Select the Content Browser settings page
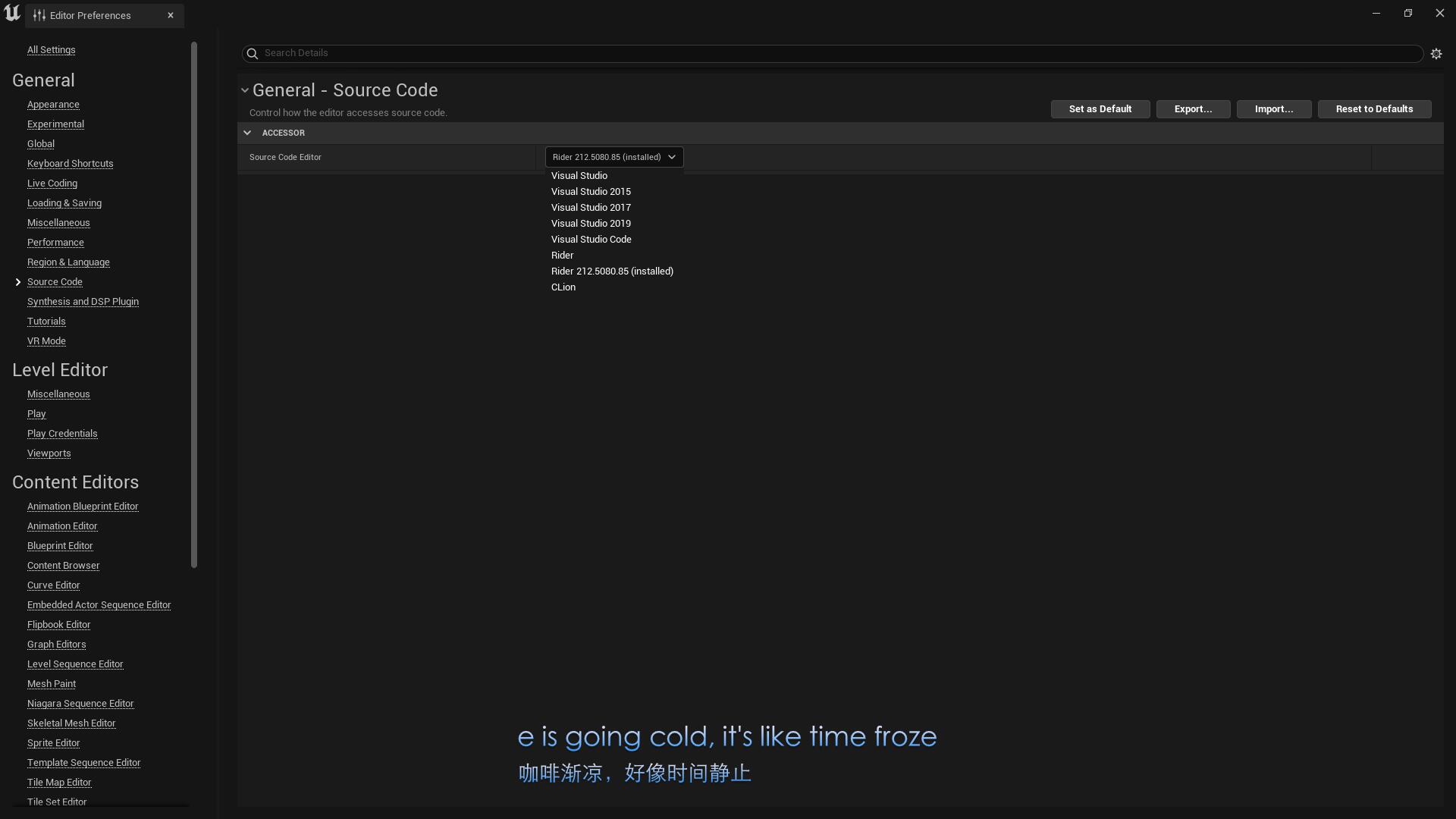 point(64,565)
